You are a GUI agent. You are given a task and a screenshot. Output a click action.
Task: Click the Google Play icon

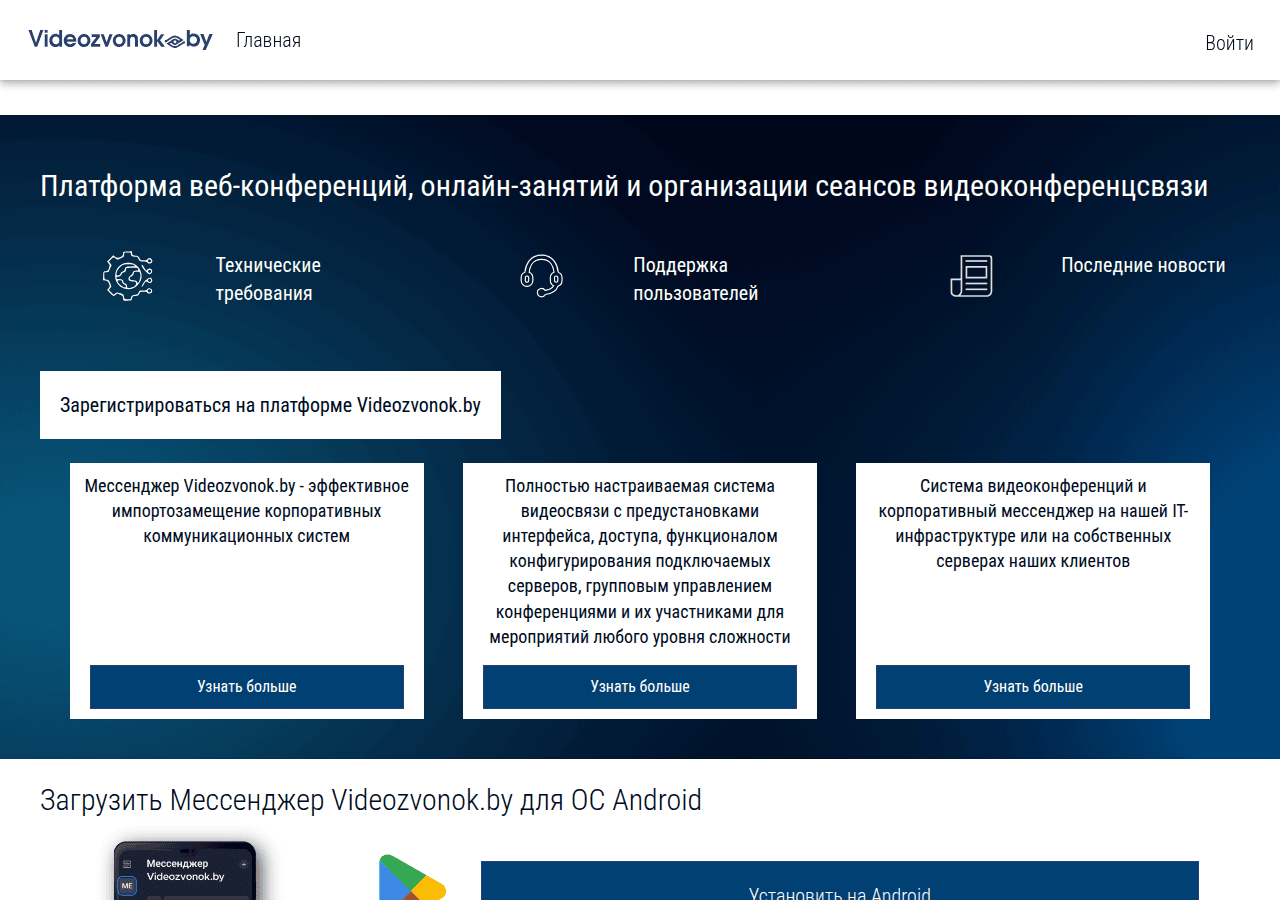(412, 878)
